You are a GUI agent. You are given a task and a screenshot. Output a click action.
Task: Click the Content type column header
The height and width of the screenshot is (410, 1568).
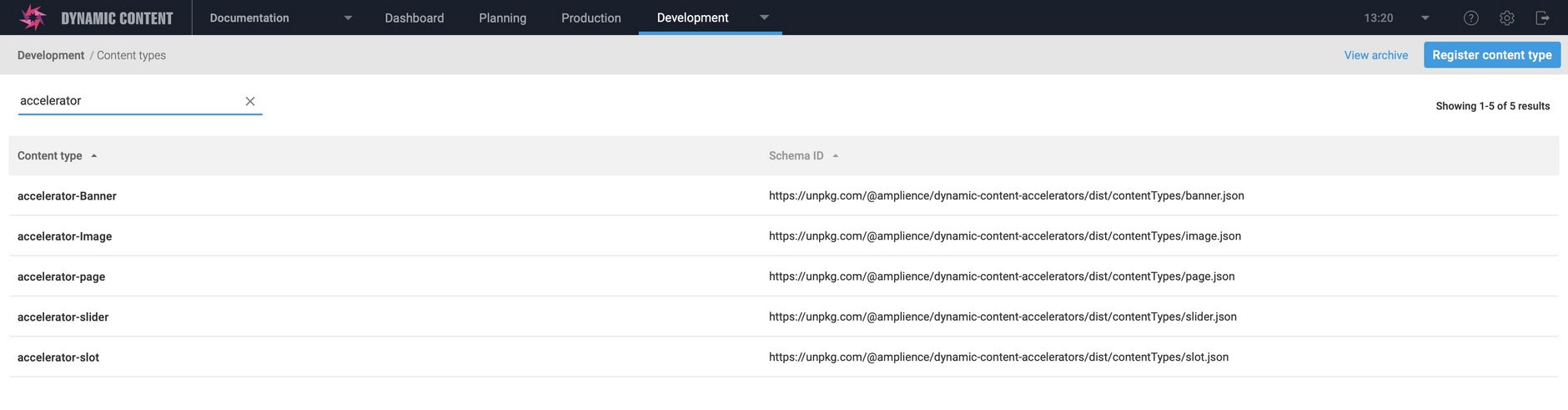[50, 156]
